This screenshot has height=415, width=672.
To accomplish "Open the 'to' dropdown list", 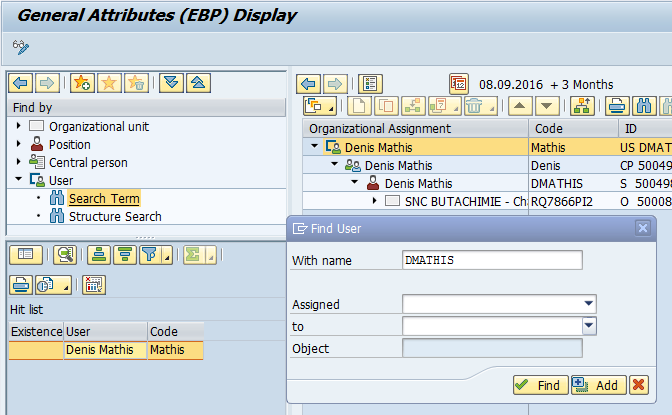I will coord(588,326).
